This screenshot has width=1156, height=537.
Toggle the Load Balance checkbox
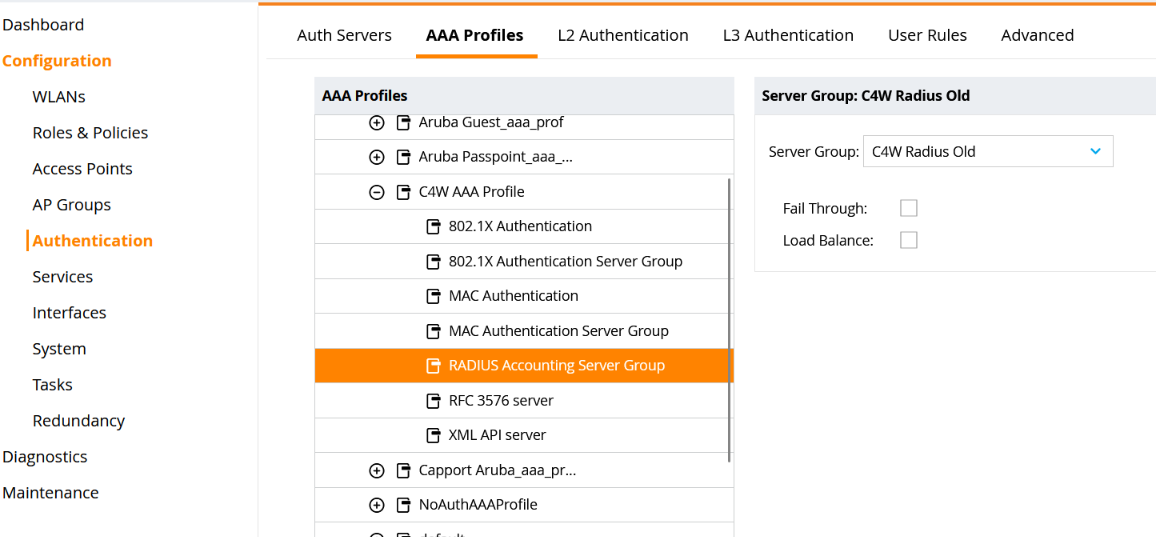pyautogui.click(x=908, y=240)
